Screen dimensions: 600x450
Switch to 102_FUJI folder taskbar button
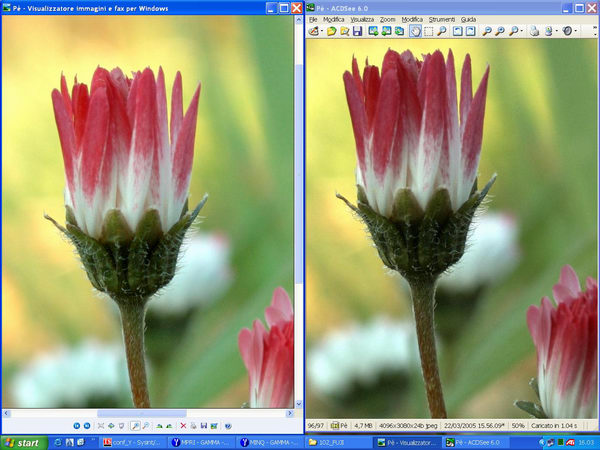tap(337, 442)
